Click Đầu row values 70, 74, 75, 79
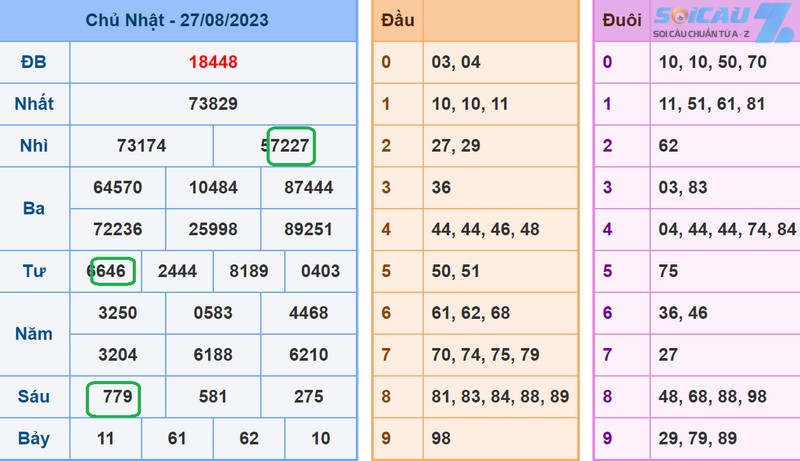800x461 pixels. (485, 355)
